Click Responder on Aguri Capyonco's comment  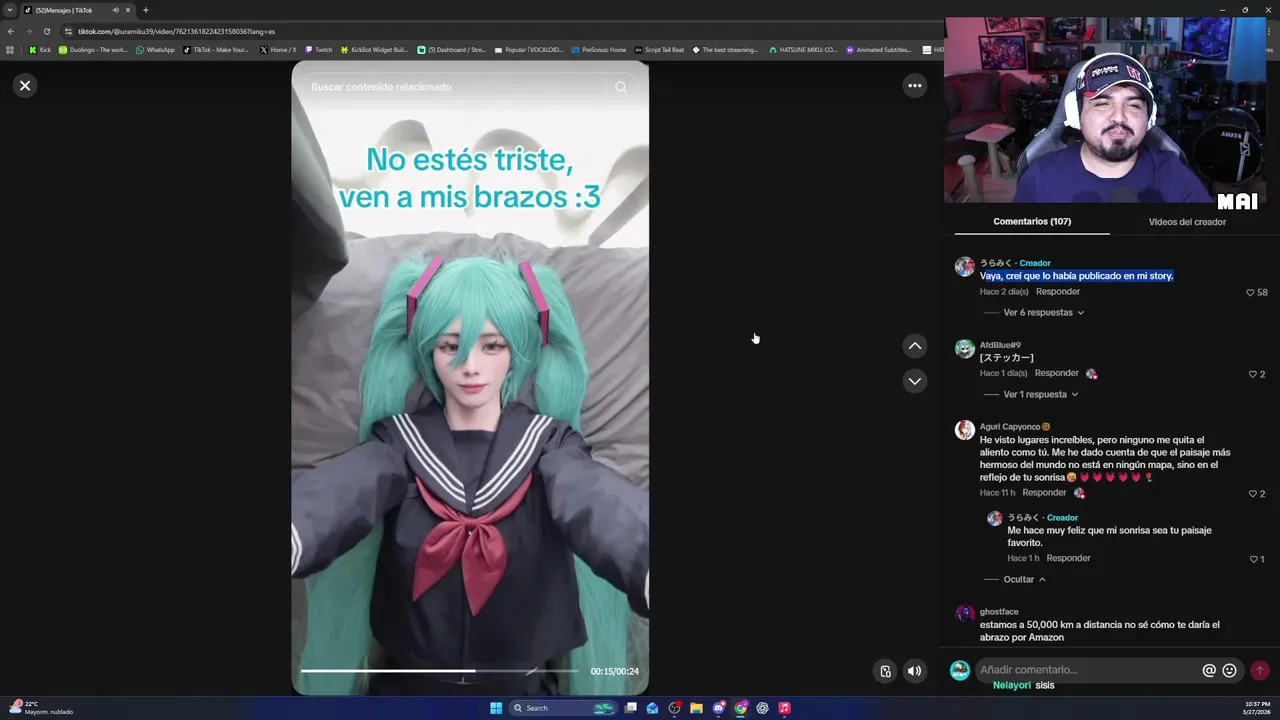(1044, 493)
